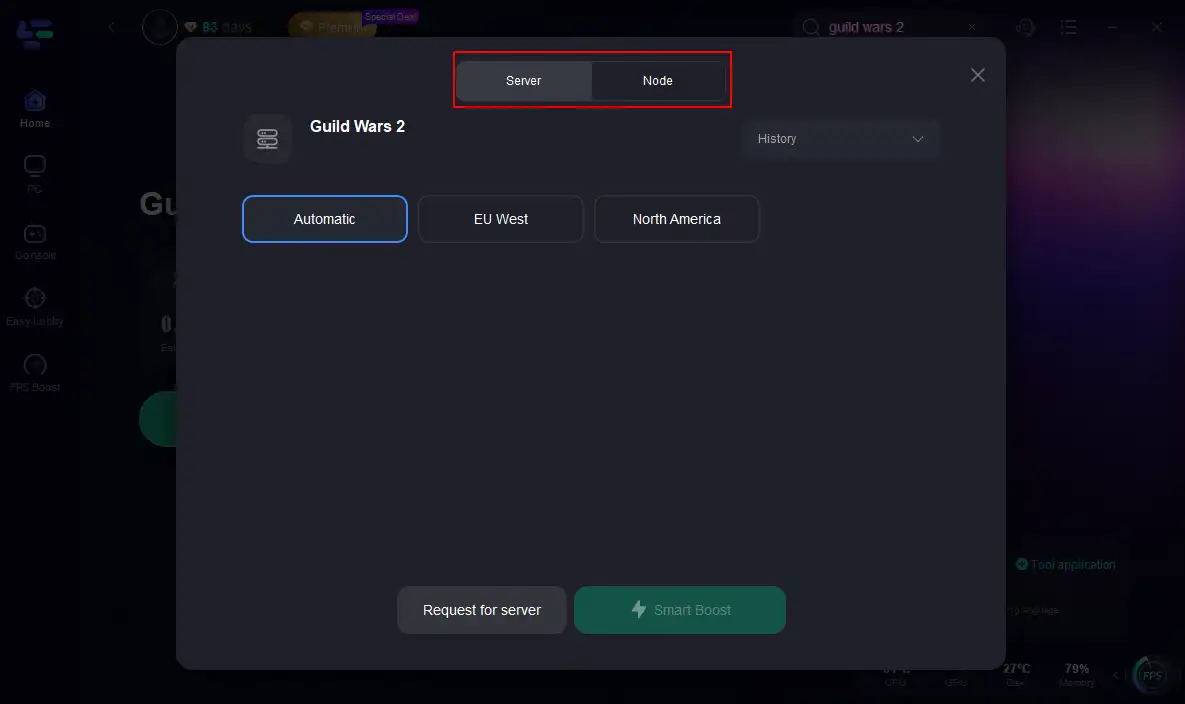Click the Home icon in the sidebar
This screenshot has height=704, width=1185.
click(x=35, y=101)
